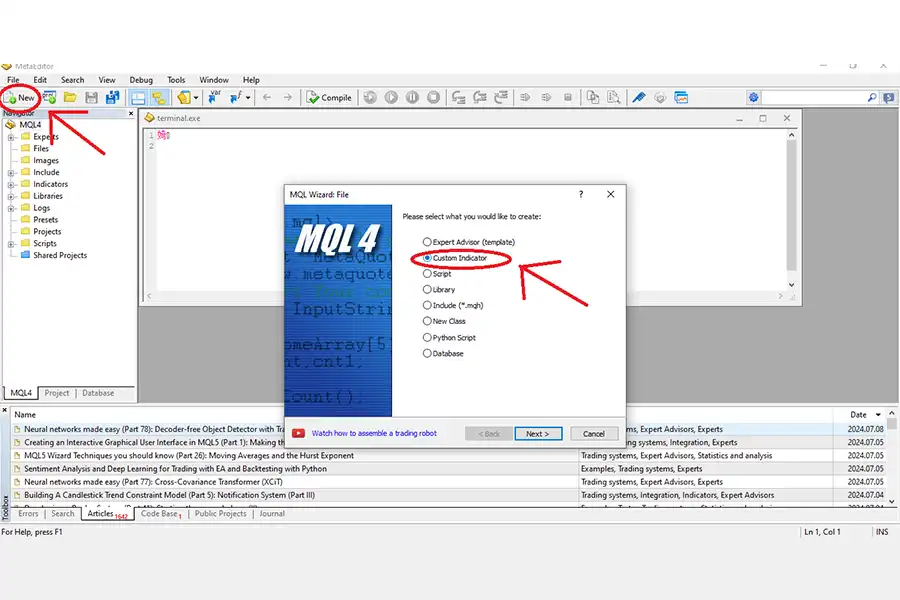Expand the Experts folder in Navigator
This screenshot has width=900, height=600.
(11, 137)
